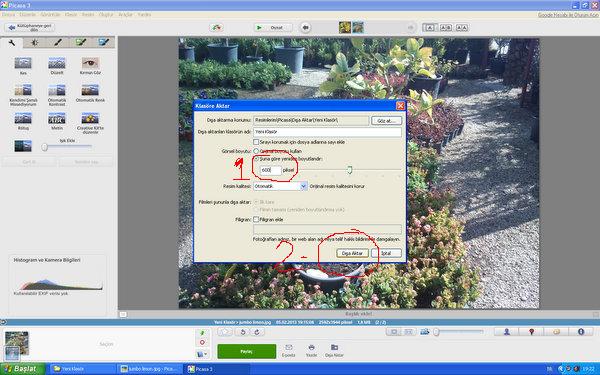Image resolution: width=600 pixels, height=375 pixels.
Task: Open the people panel icon
Action: [507, 332]
